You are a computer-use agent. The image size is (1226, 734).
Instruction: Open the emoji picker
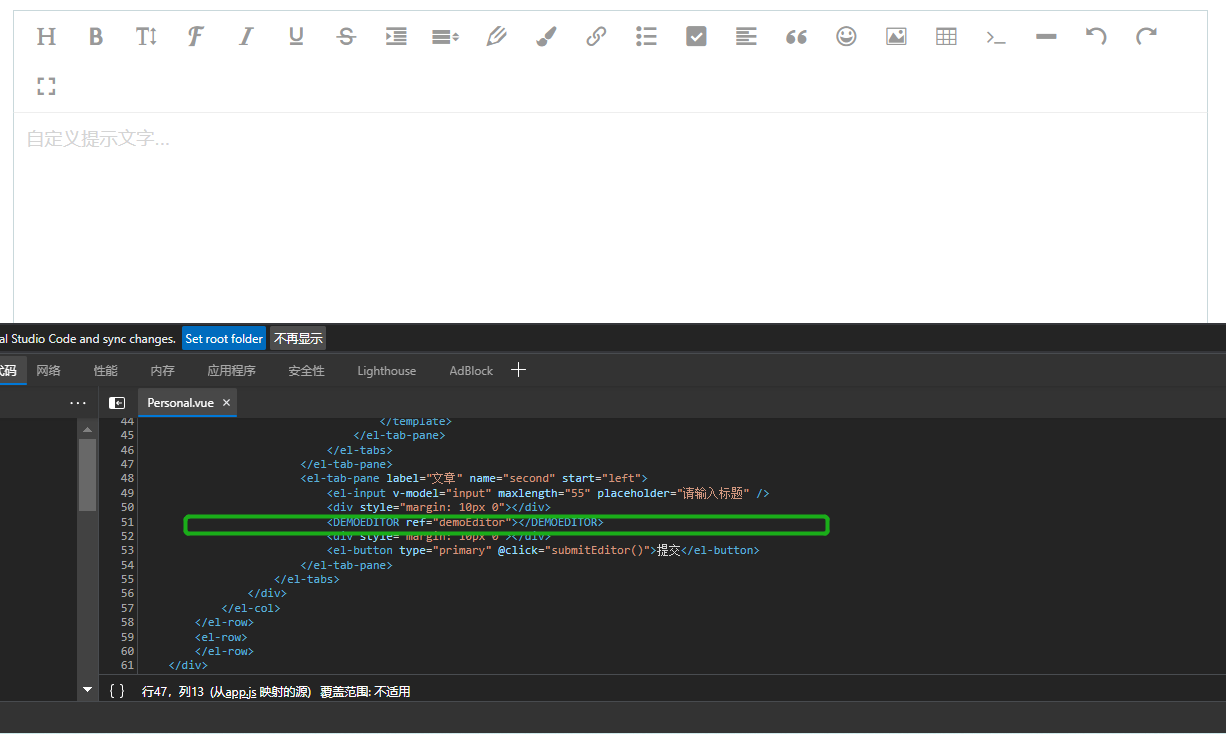pyautogui.click(x=846, y=37)
